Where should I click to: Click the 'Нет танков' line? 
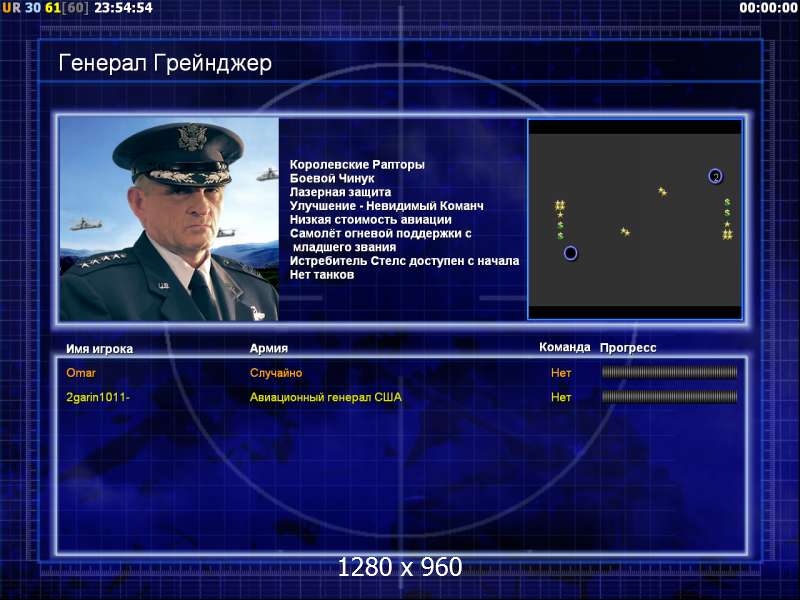[322, 274]
